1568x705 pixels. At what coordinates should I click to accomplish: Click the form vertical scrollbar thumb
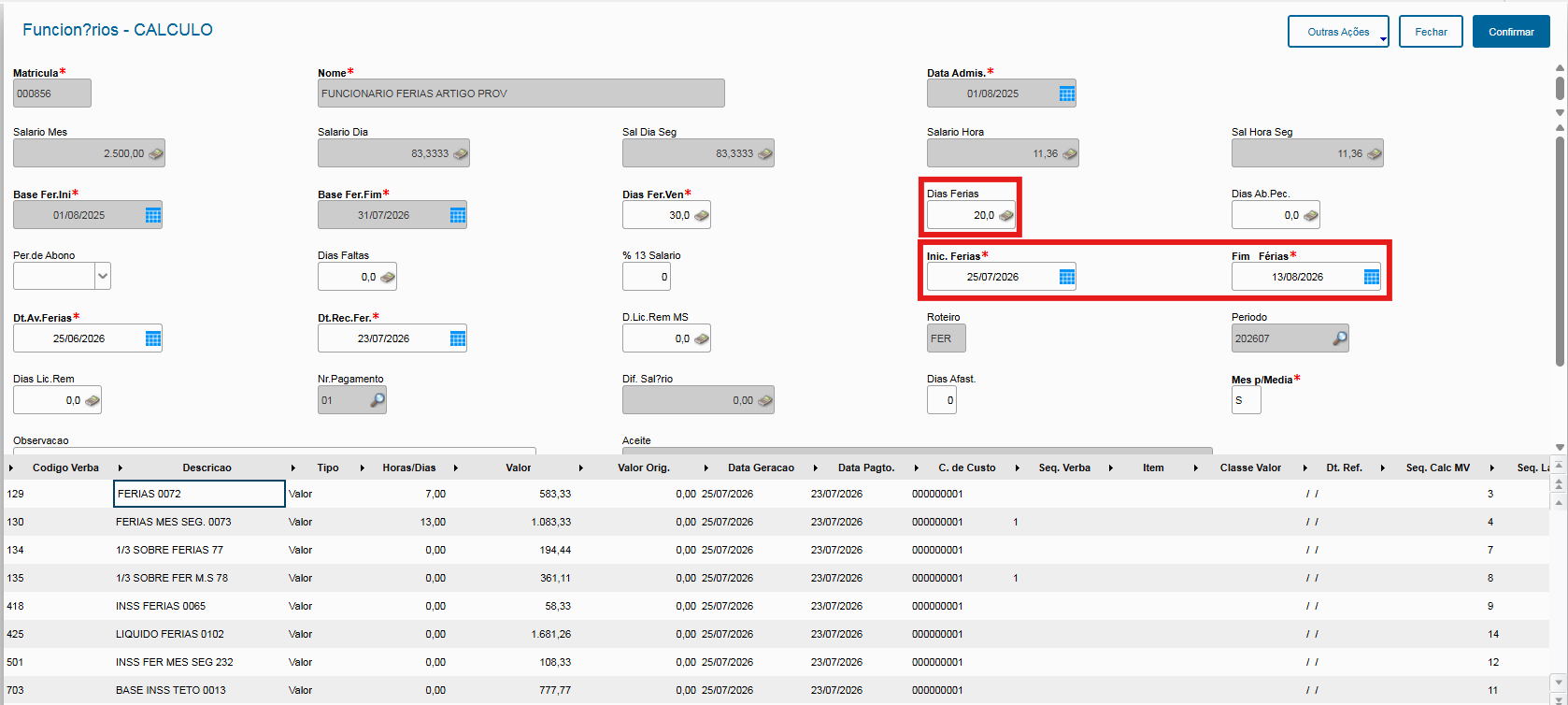1560,251
